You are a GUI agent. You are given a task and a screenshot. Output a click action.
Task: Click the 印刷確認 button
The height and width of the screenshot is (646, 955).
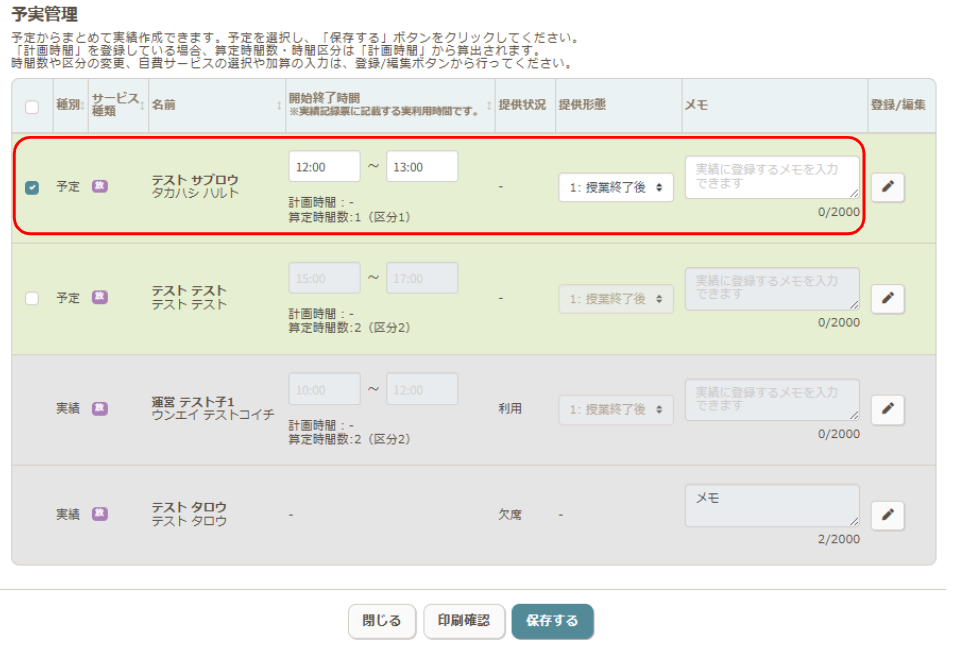point(461,621)
